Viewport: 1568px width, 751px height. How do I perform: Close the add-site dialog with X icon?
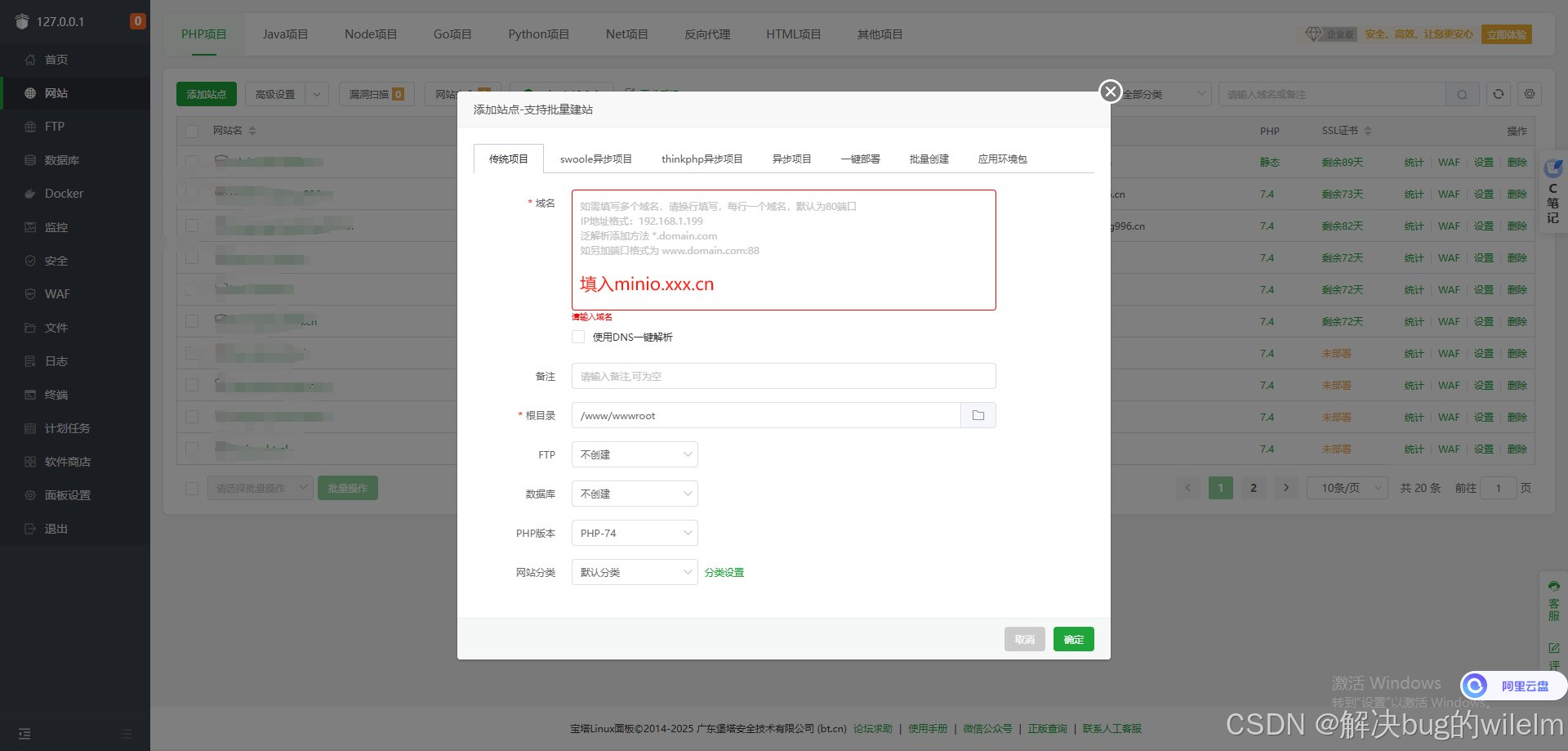[1110, 92]
